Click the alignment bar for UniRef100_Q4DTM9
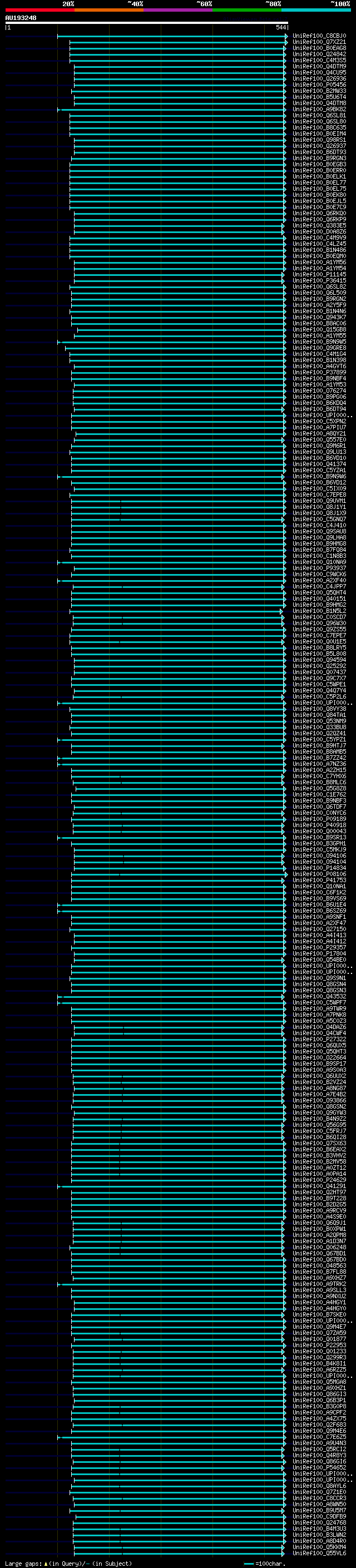This screenshot has width=356, height=1568. (180, 66)
